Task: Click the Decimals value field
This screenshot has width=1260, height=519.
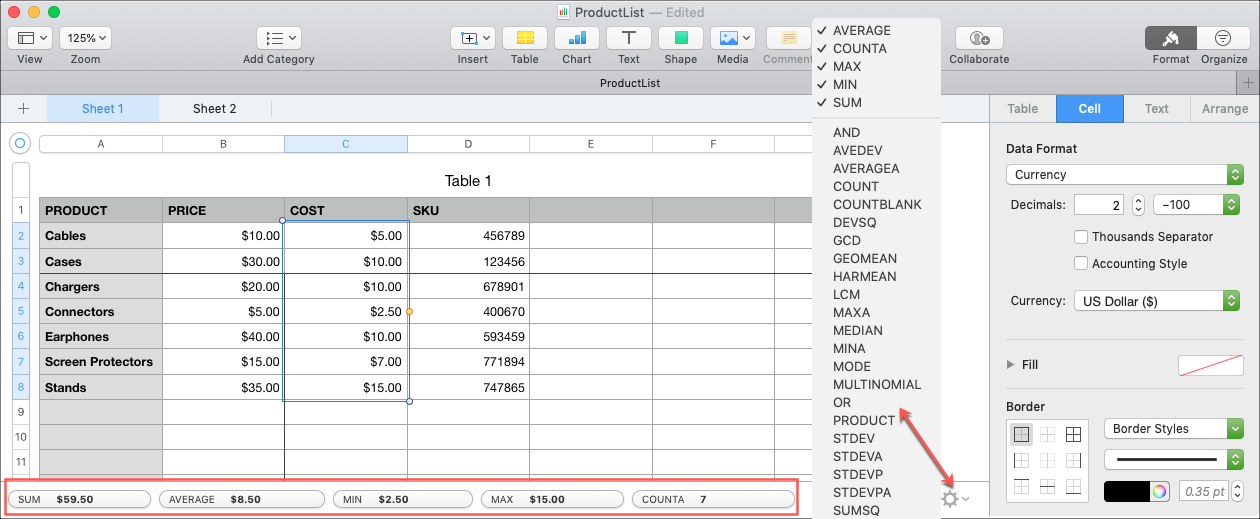Action: (1101, 205)
